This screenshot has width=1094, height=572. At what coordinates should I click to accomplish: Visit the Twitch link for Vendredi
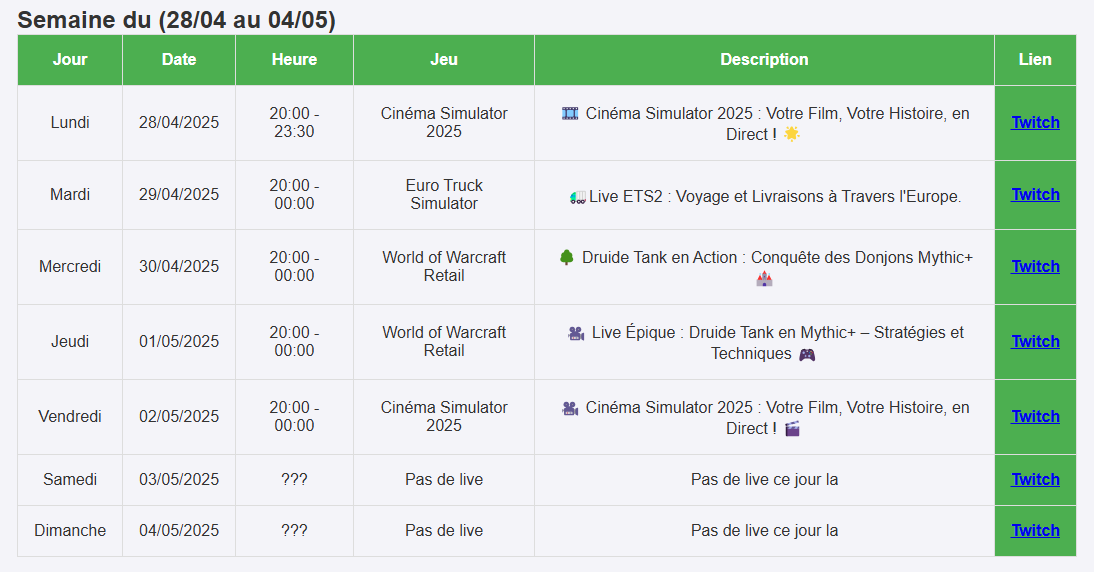pos(1035,416)
